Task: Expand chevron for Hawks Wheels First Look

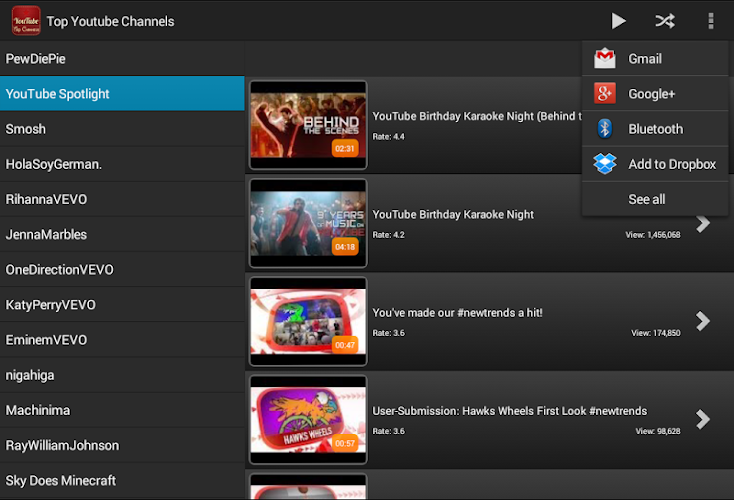Action: (x=703, y=419)
